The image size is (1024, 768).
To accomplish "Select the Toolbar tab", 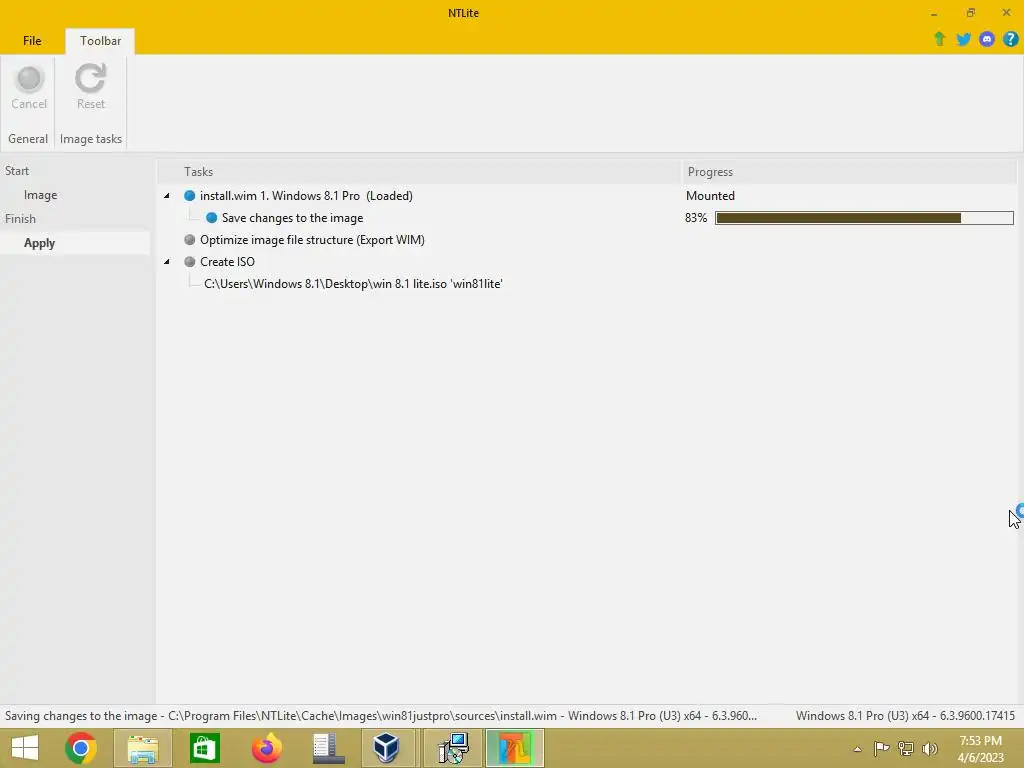I will (x=100, y=40).
